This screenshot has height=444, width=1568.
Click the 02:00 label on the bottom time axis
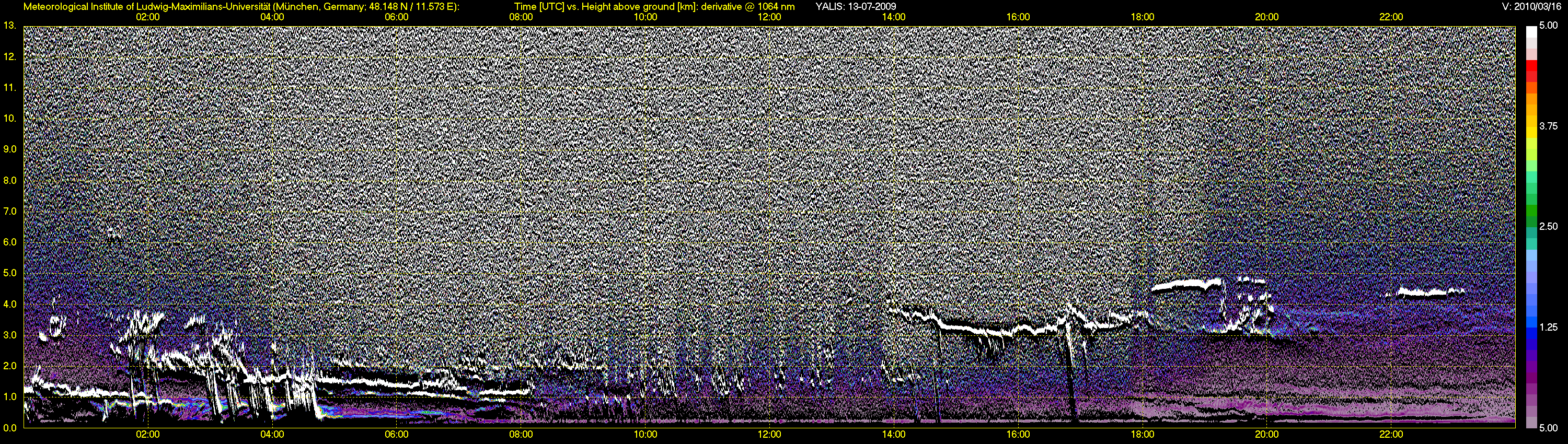click(x=148, y=434)
